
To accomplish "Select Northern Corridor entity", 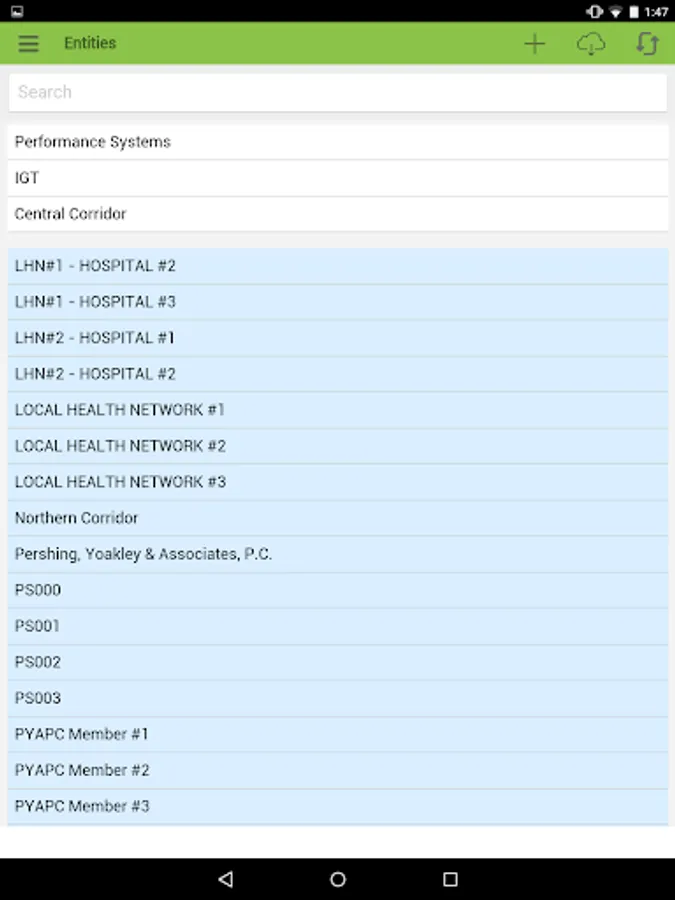I will pyautogui.click(x=338, y=518).
